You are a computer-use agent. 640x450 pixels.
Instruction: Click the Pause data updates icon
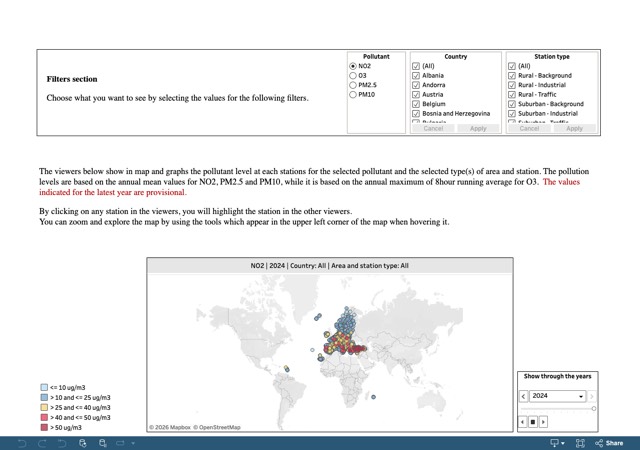[102, 443]
